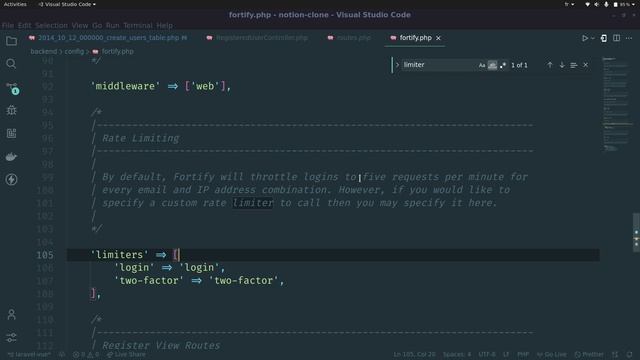Open the Selection menu
This screenshot has height=360, width=640.
(x=51, y=25)
